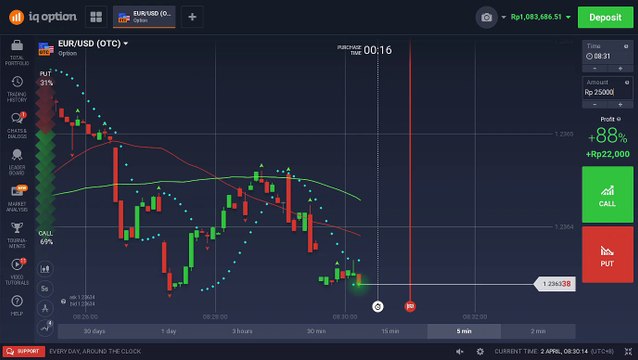Click the red SUPPORT button
638x360 pixels.
[x=24, y=351]
